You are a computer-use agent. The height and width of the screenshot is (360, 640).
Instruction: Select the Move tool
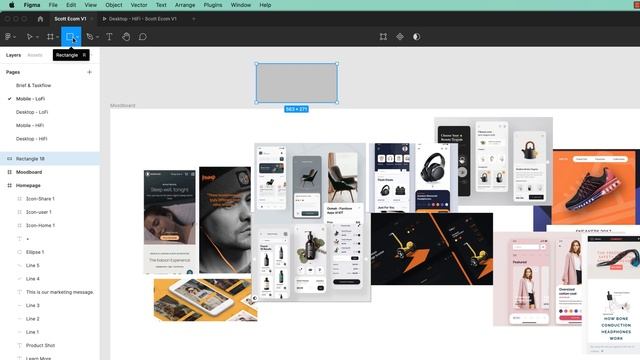[29, 37]
